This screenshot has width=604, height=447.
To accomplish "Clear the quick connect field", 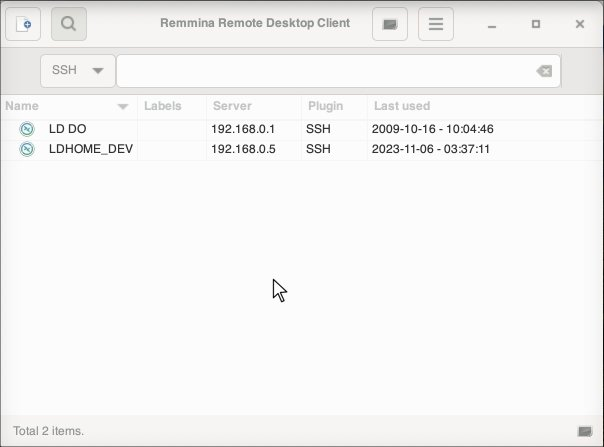I will (x=544, y=71).
